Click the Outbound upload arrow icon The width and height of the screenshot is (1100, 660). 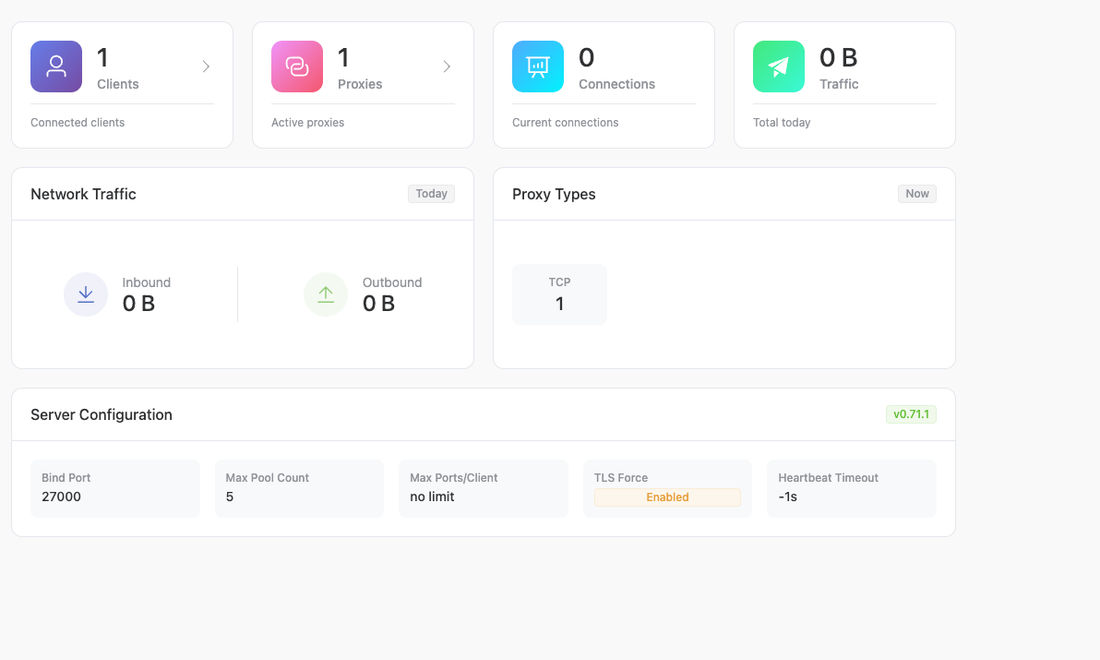[x=326, y=295]
